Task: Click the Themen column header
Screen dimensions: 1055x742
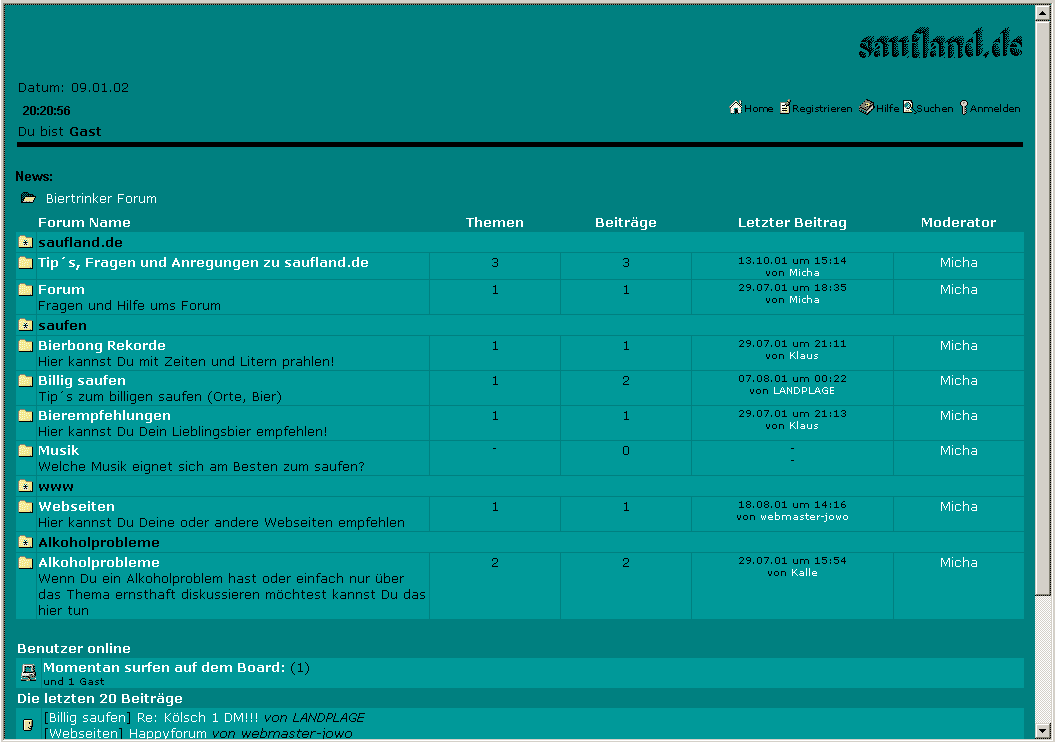Action: point(495,223)
